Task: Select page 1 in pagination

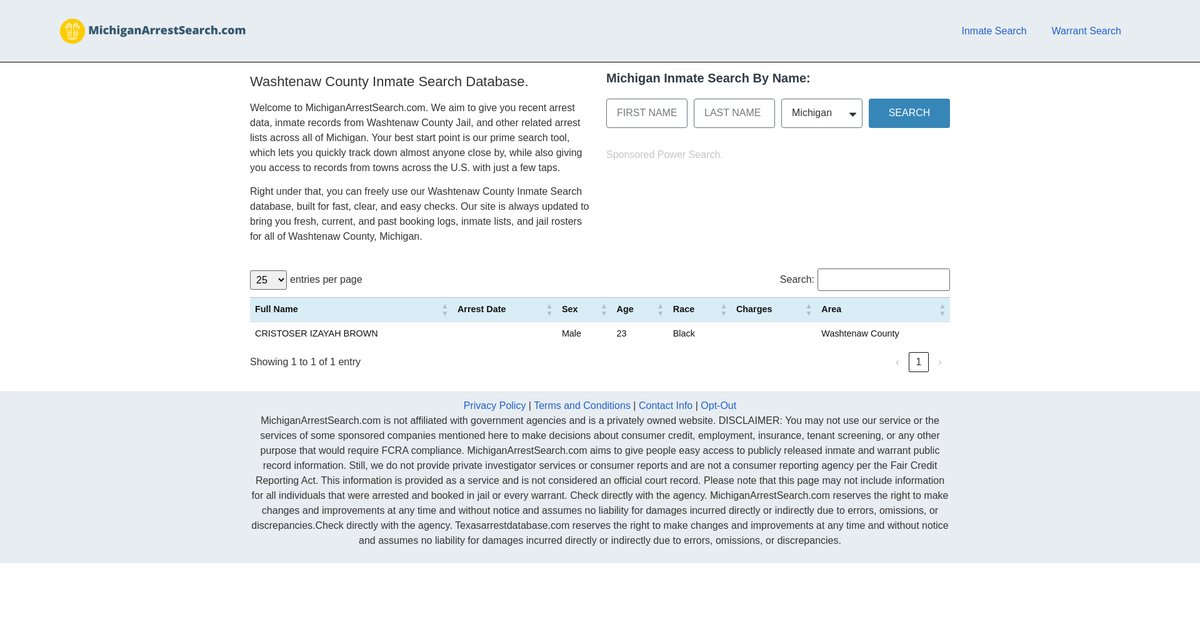Action: click(x=918, y=362)
